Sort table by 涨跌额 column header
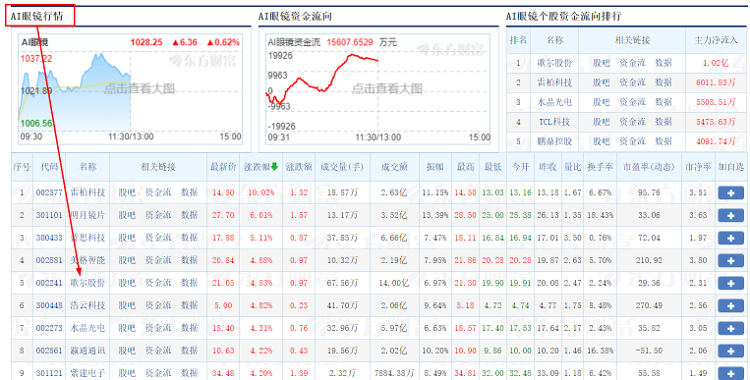This screenshot has width=750, height=380. [x=299, y=167]
